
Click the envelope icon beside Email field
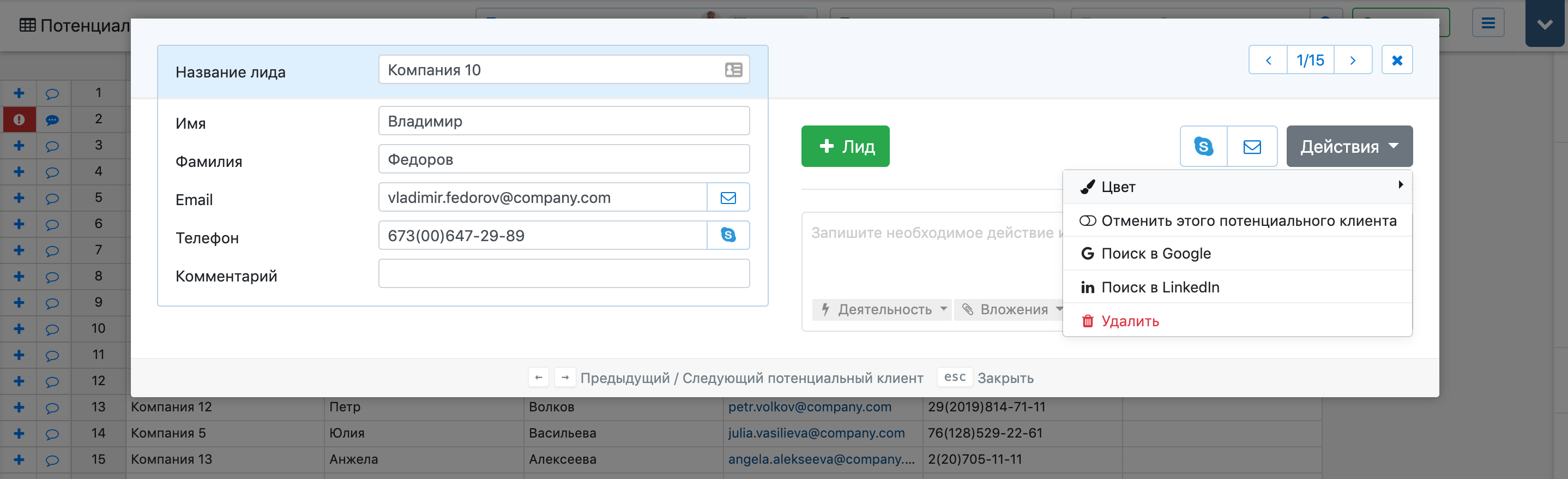point(728,197)
